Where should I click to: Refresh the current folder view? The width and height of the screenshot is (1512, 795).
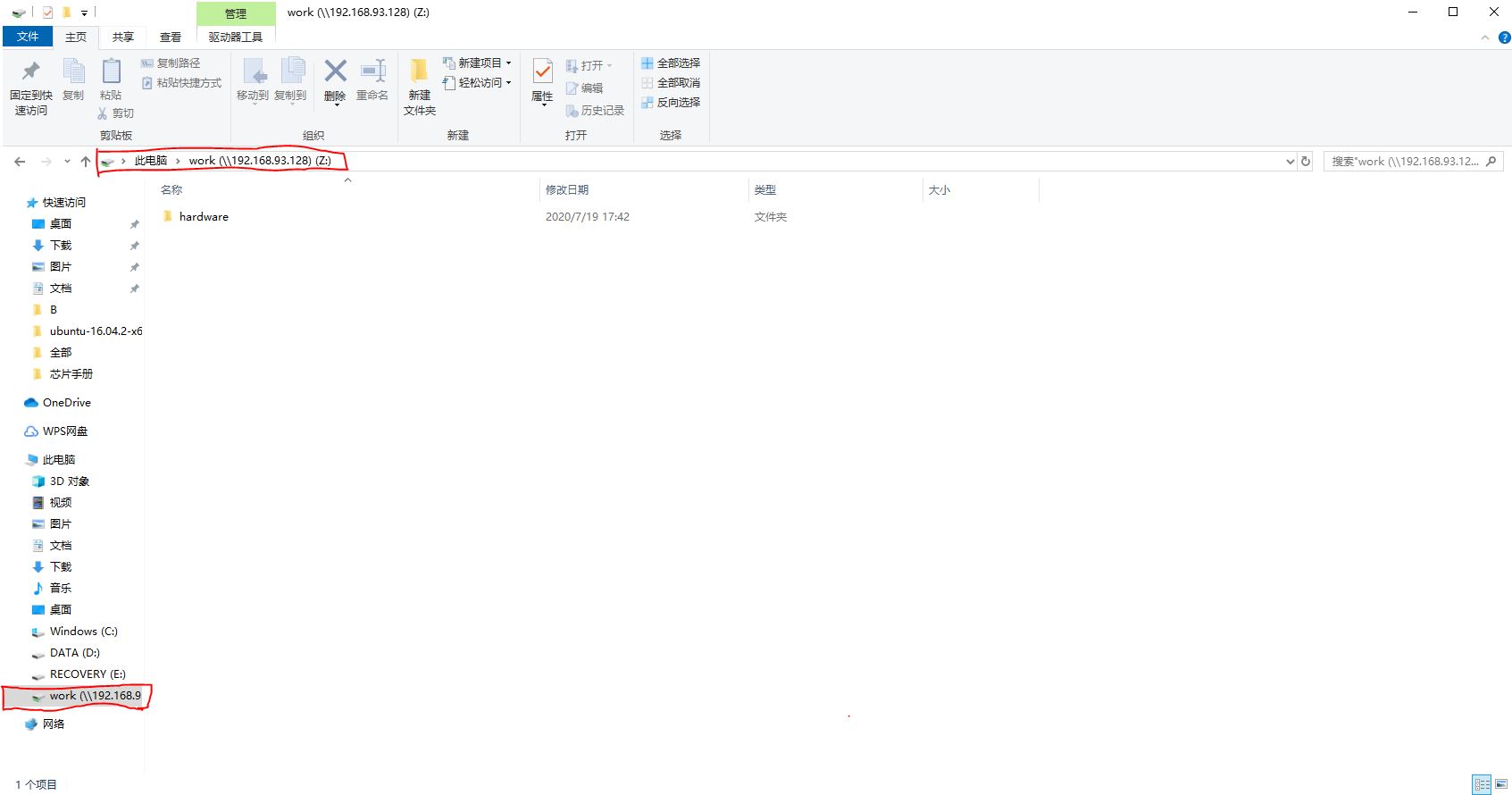(1306, 162)
